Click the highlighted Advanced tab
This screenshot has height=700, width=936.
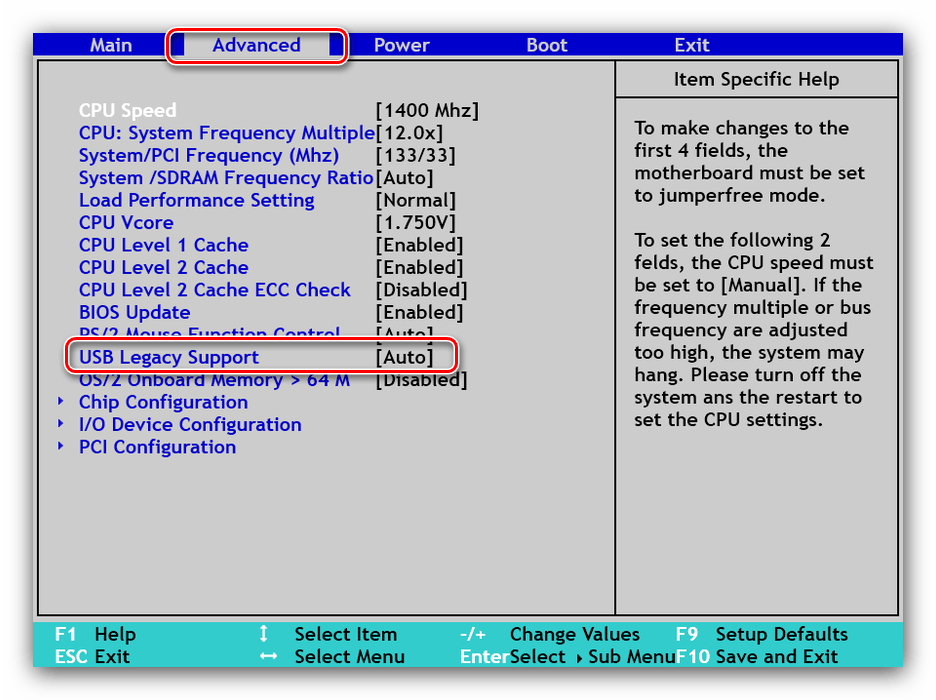pos(256,45)
